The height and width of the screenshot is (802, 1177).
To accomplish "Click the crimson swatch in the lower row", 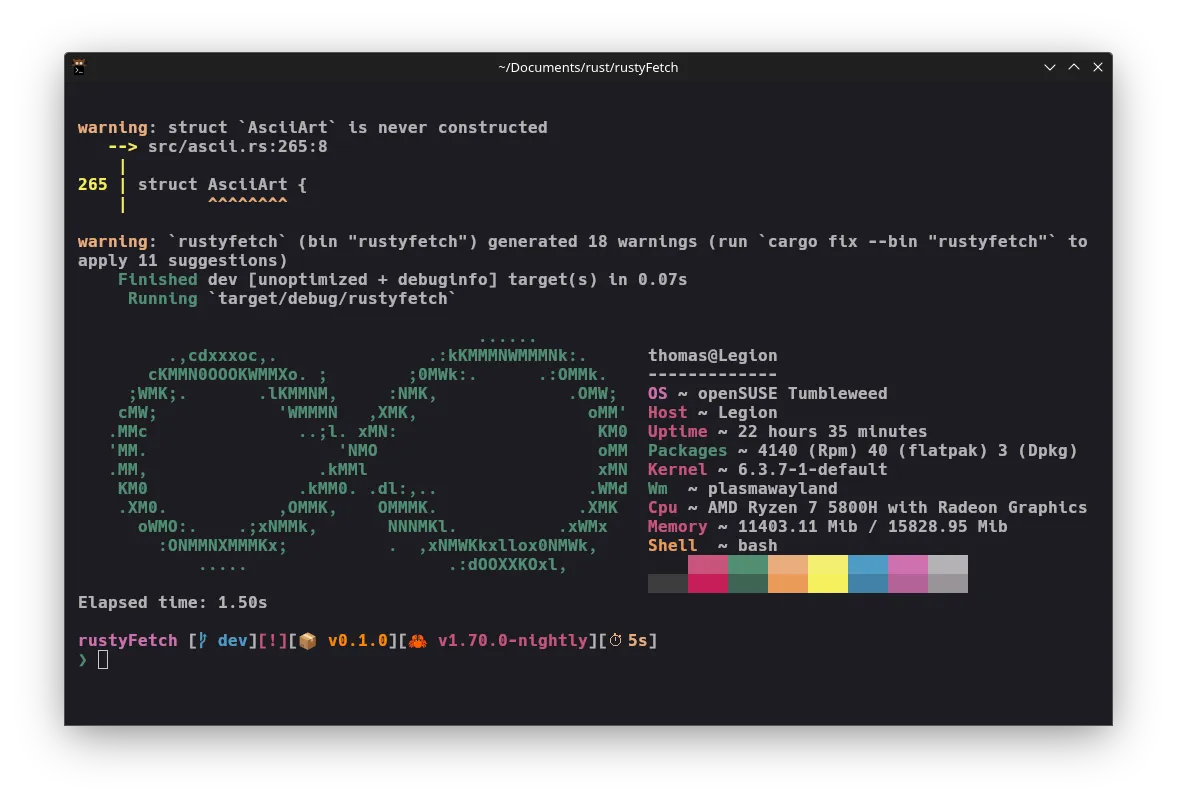I will coord(708,583).
